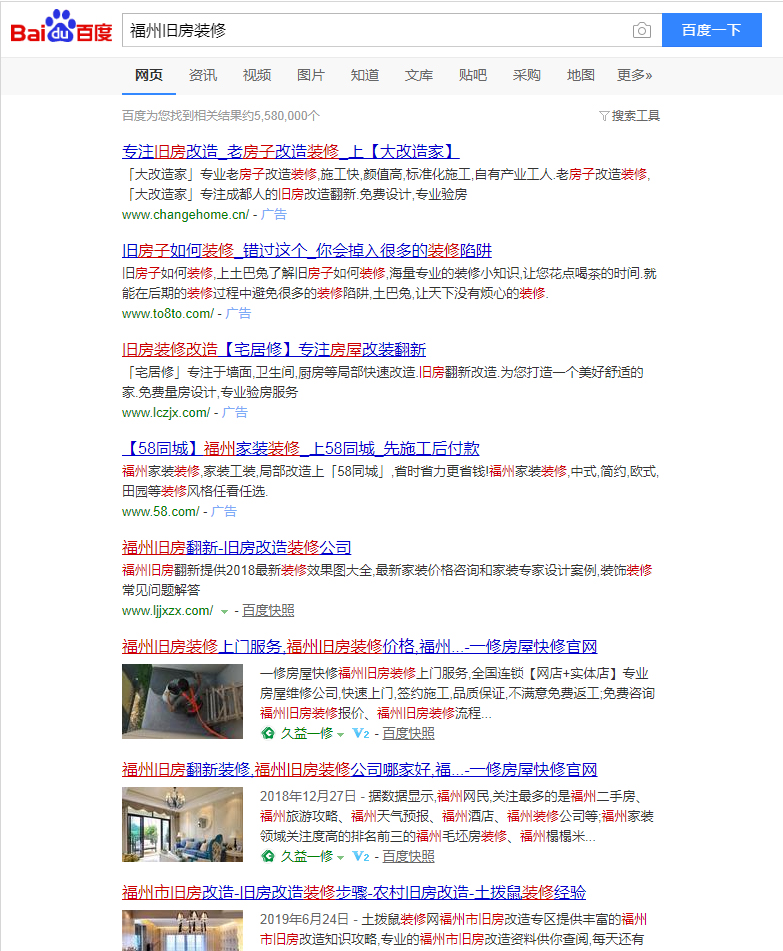Click green 久益一修 badge icon in 翻新装修 result

[267, 856]
